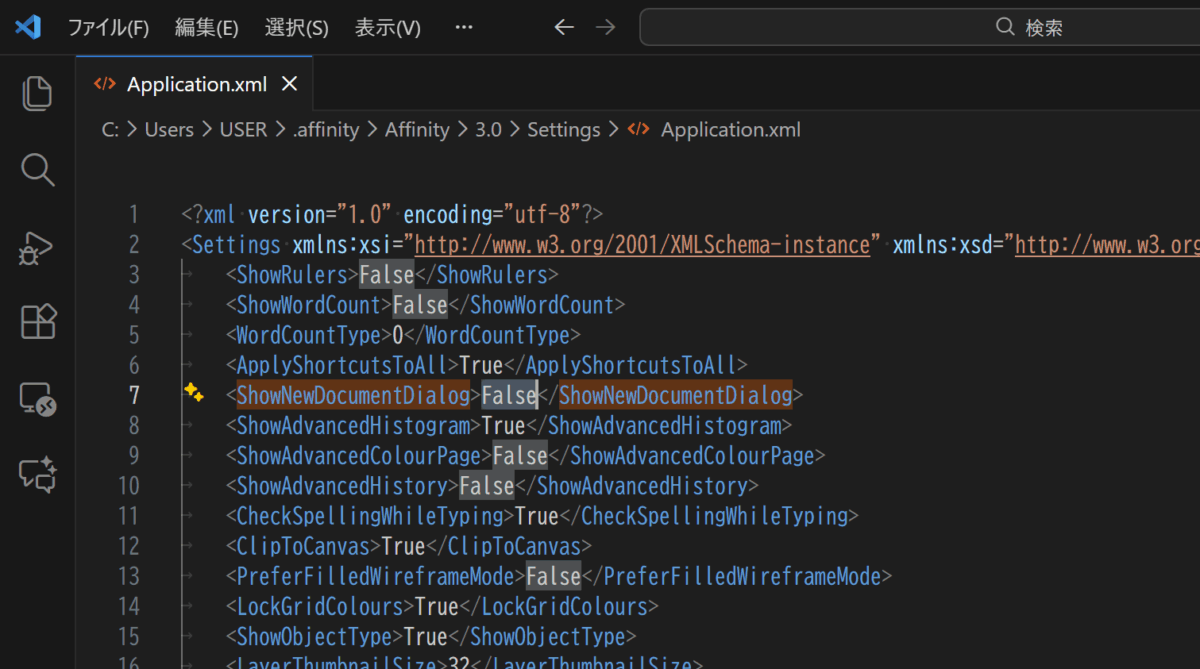This screenshot has width=1200, height=669.
Task: Close the Application.xml tab
Action: [289, 85]
